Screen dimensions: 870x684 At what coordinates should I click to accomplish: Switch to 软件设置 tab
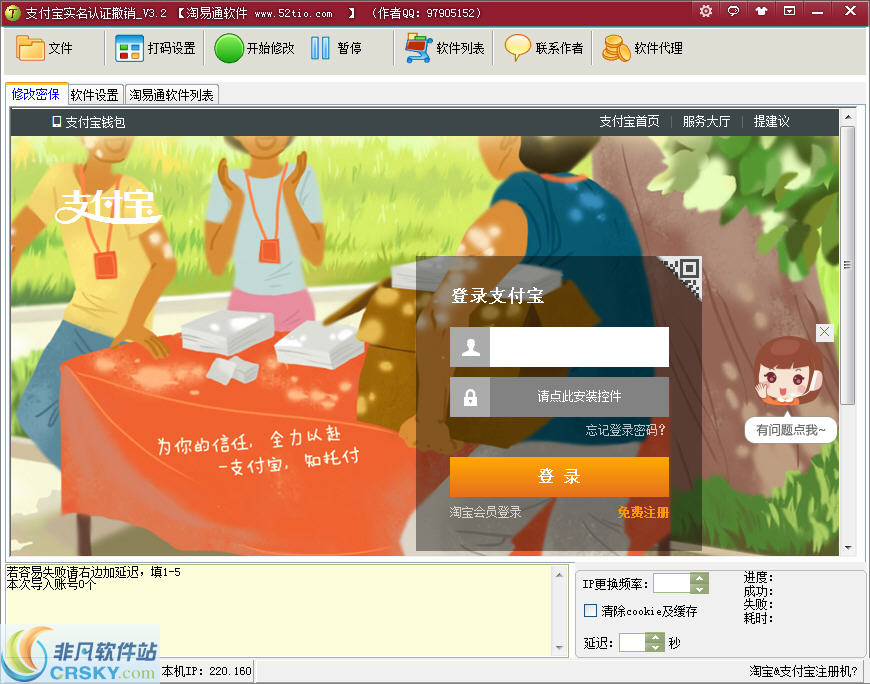pyautogui.click(x=95, y=95)
